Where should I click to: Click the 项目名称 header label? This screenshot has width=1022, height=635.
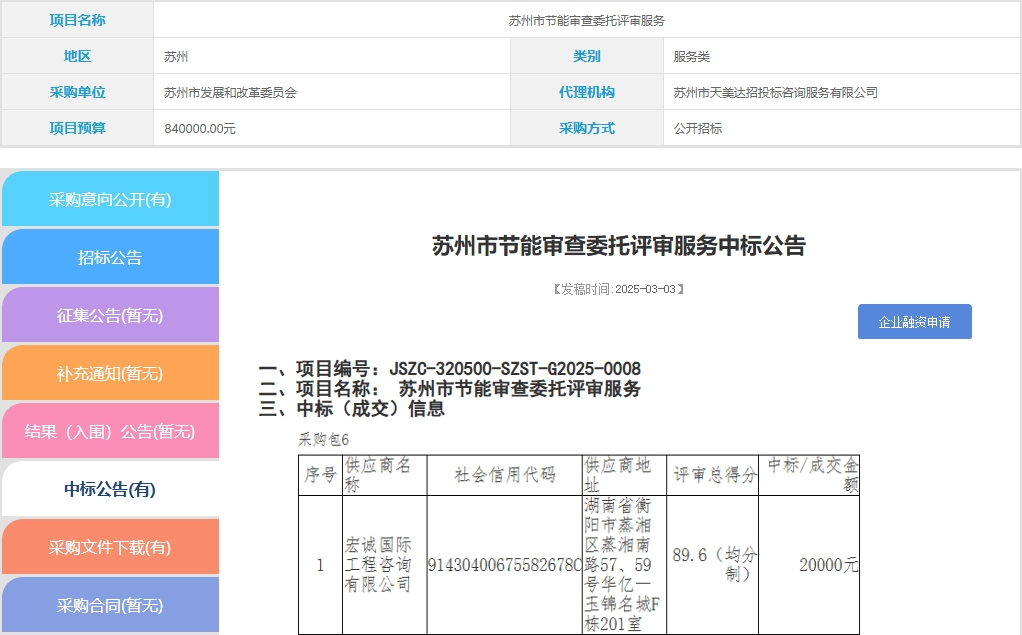[78, 20]
